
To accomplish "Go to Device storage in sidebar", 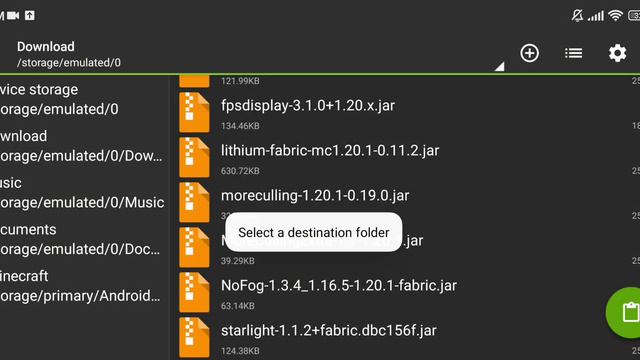I will click(84, 99).
